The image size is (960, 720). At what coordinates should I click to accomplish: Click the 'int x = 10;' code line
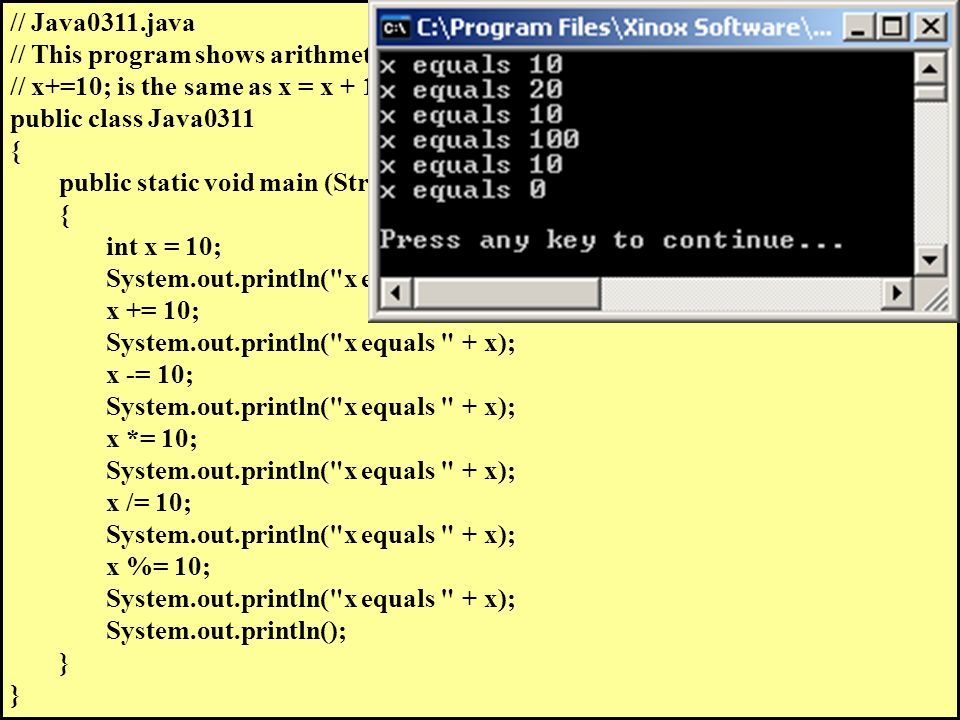click(x=163, y=247)
